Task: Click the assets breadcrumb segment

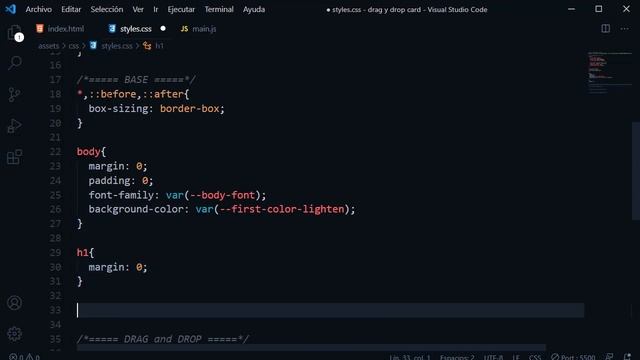Action: (49, 46)
